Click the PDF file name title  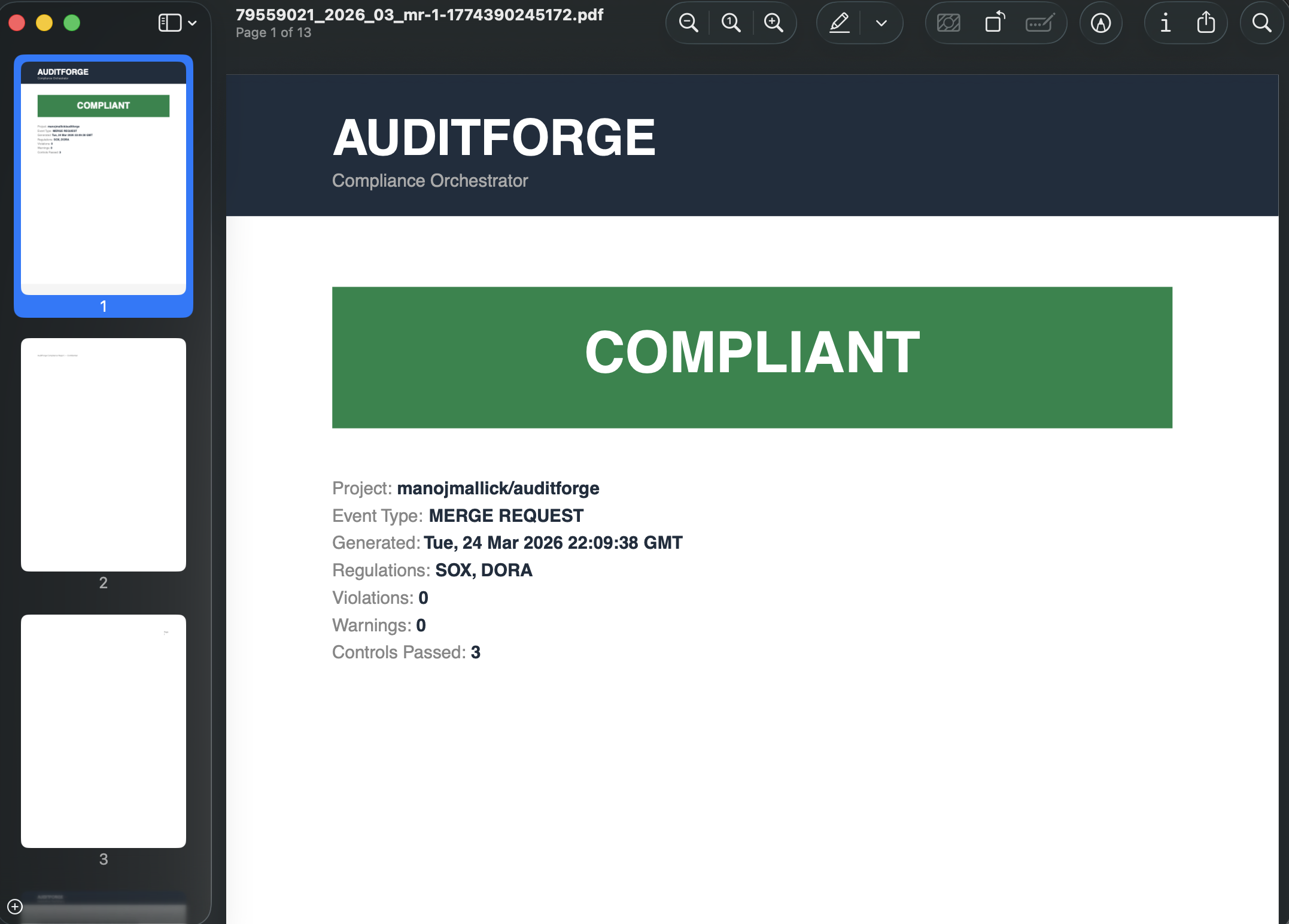(x=419, y=15)
